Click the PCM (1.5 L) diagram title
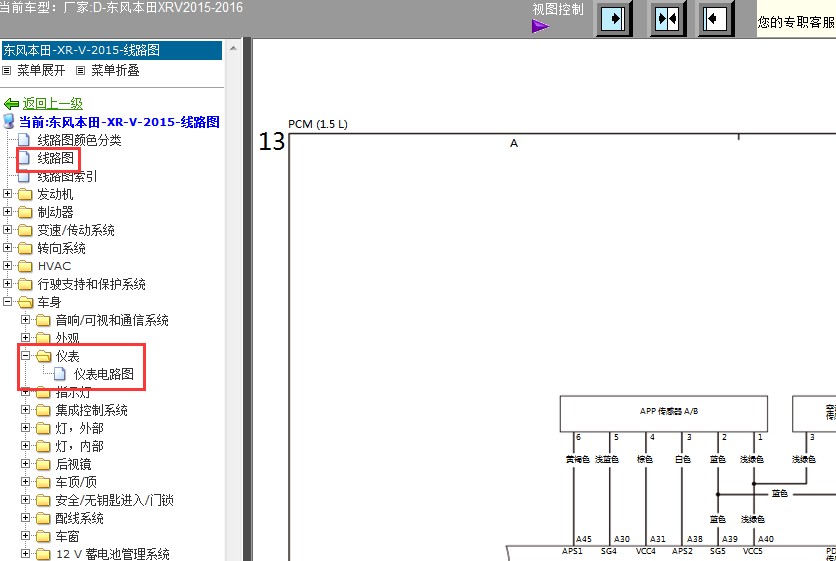The width and height of the screenshot is (836, 561). 318,124
